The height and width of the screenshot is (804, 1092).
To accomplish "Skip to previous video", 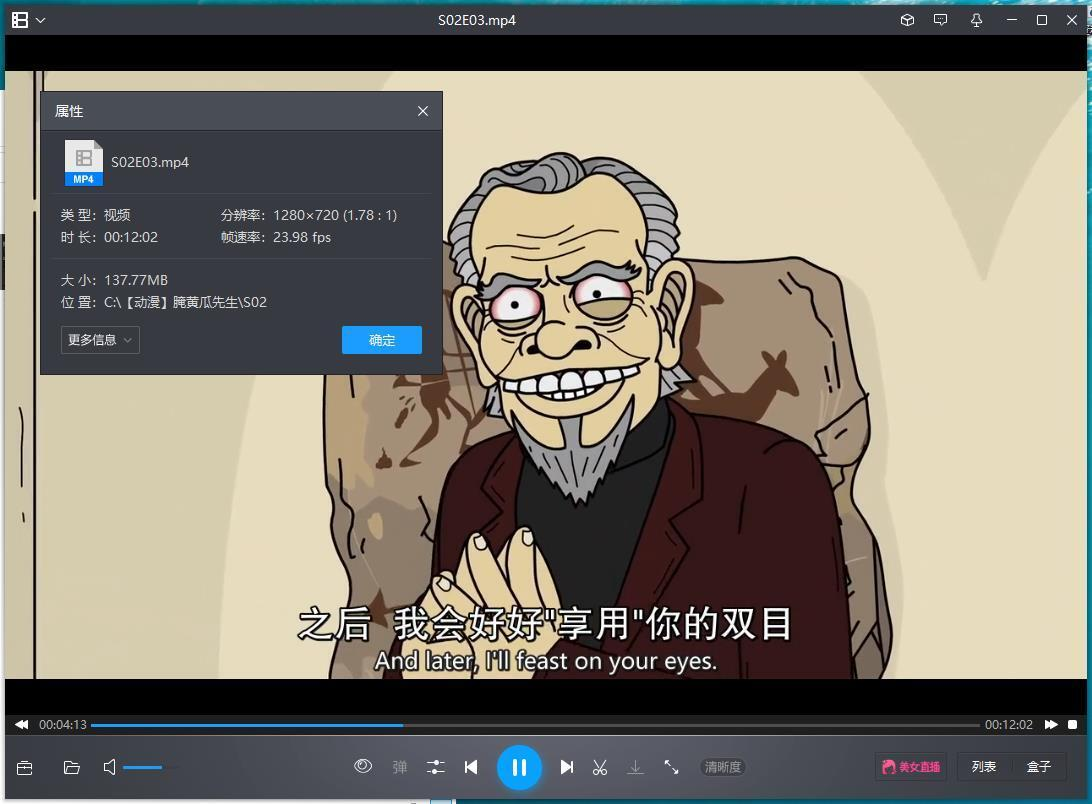I will 471,767.
